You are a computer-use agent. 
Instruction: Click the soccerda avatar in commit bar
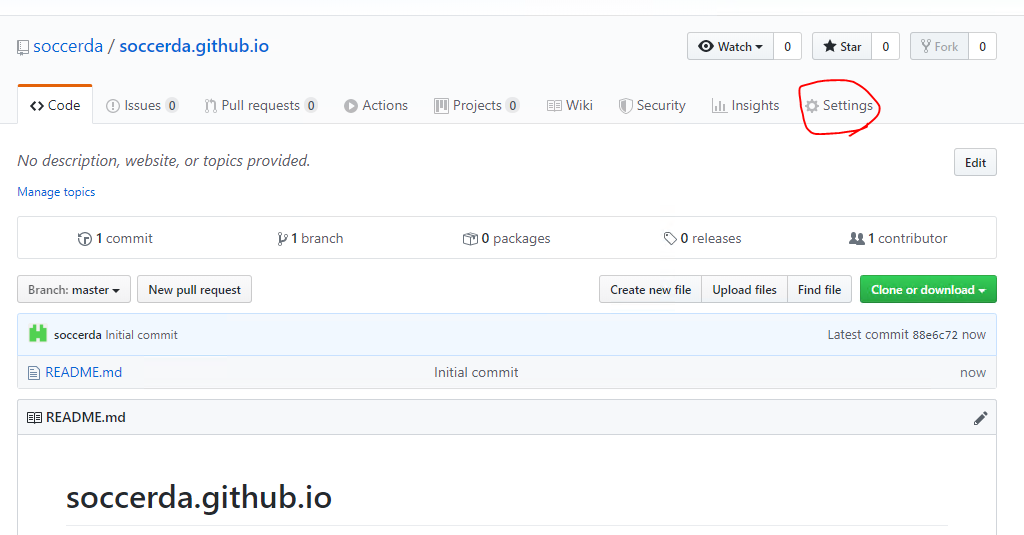pos(38,334)
